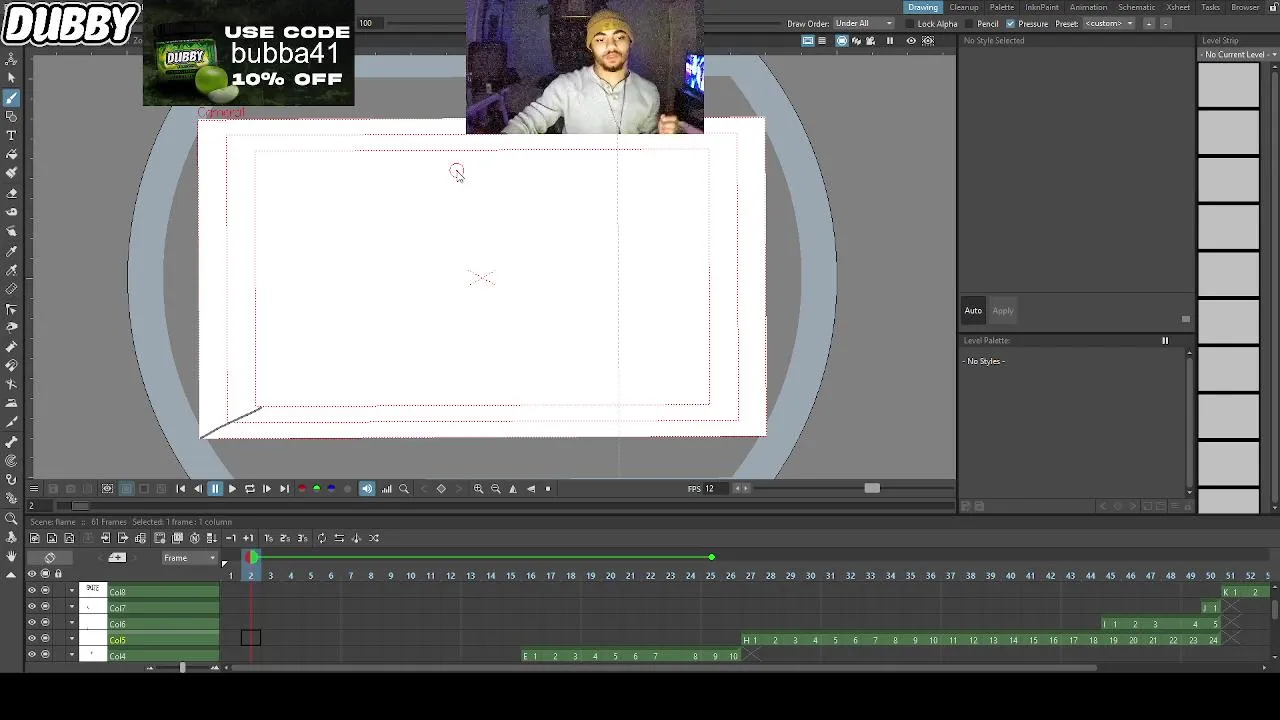
Task: Select the Brush tool in the toolbar
Action: tap(11, 97)
